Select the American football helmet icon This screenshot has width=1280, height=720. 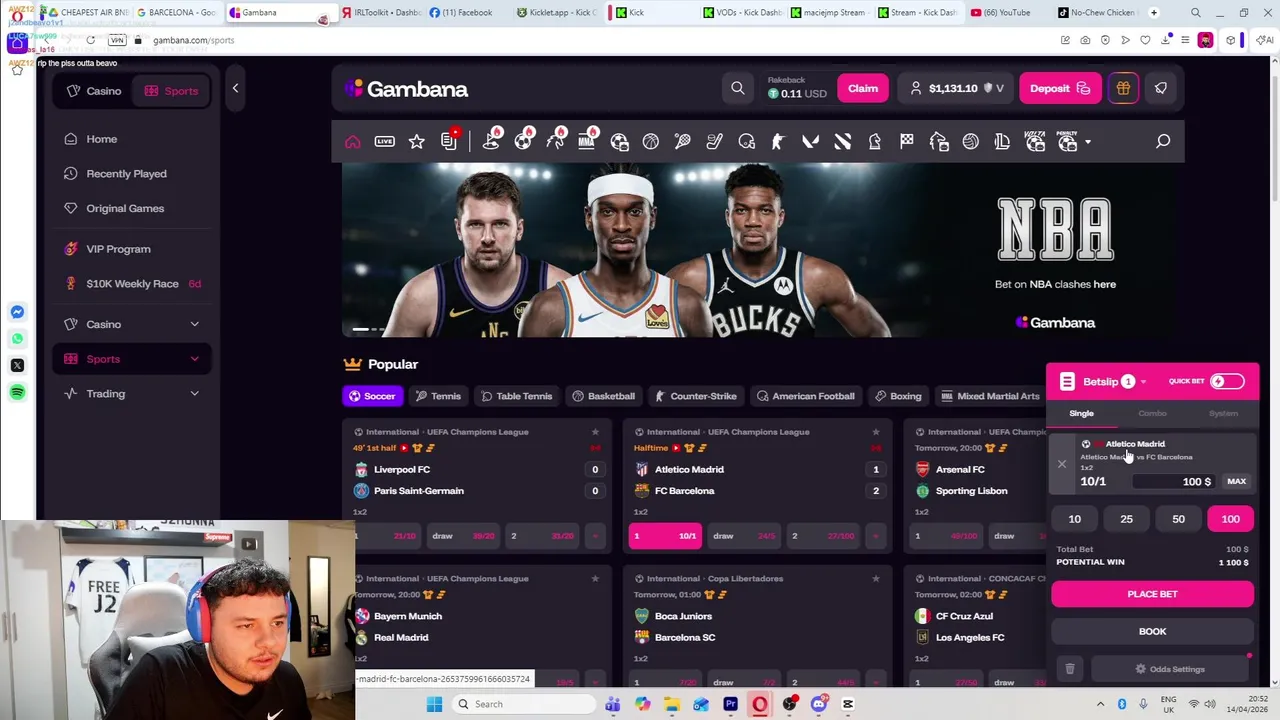pos(747,142)
